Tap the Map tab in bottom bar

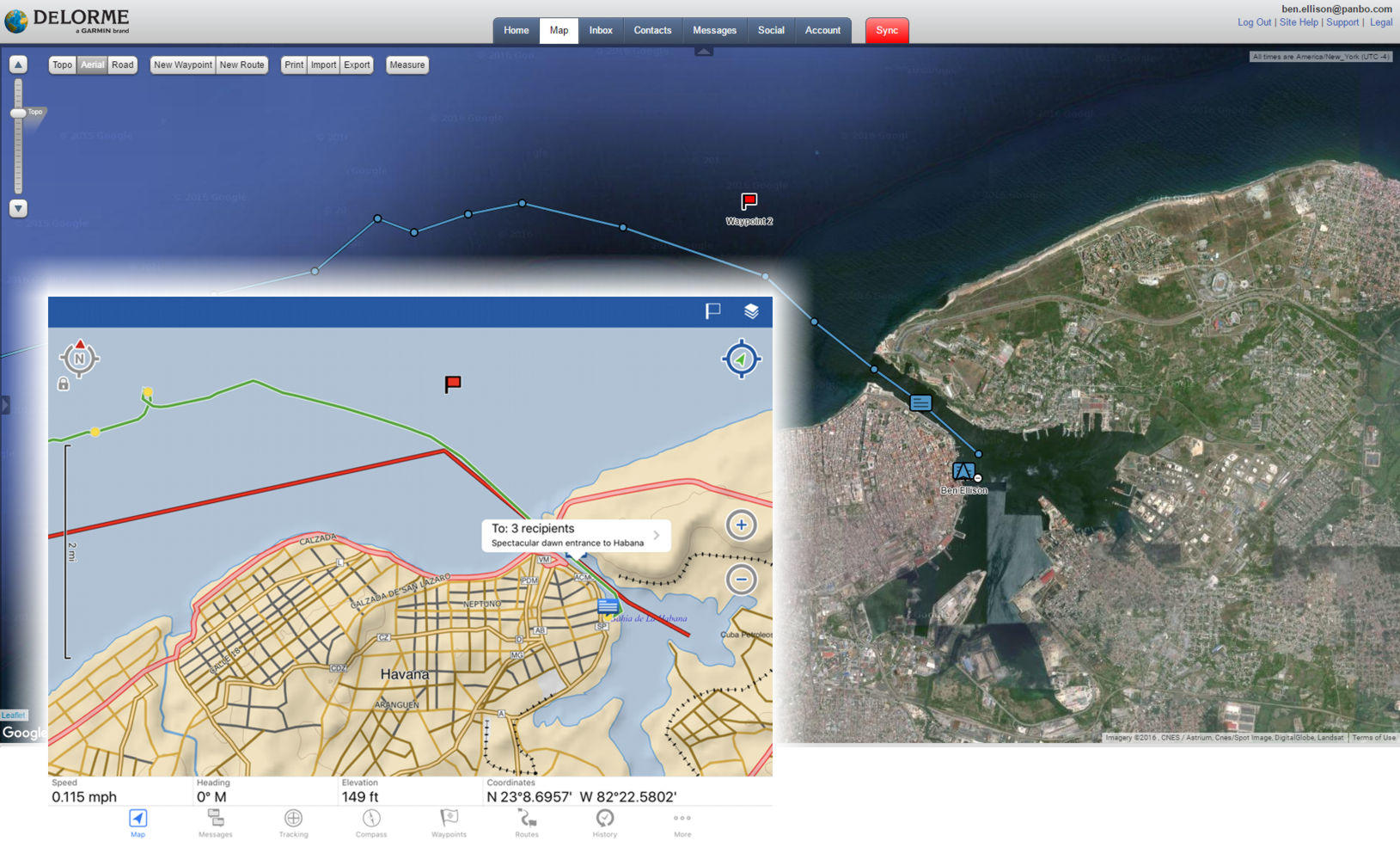point(138,823)
